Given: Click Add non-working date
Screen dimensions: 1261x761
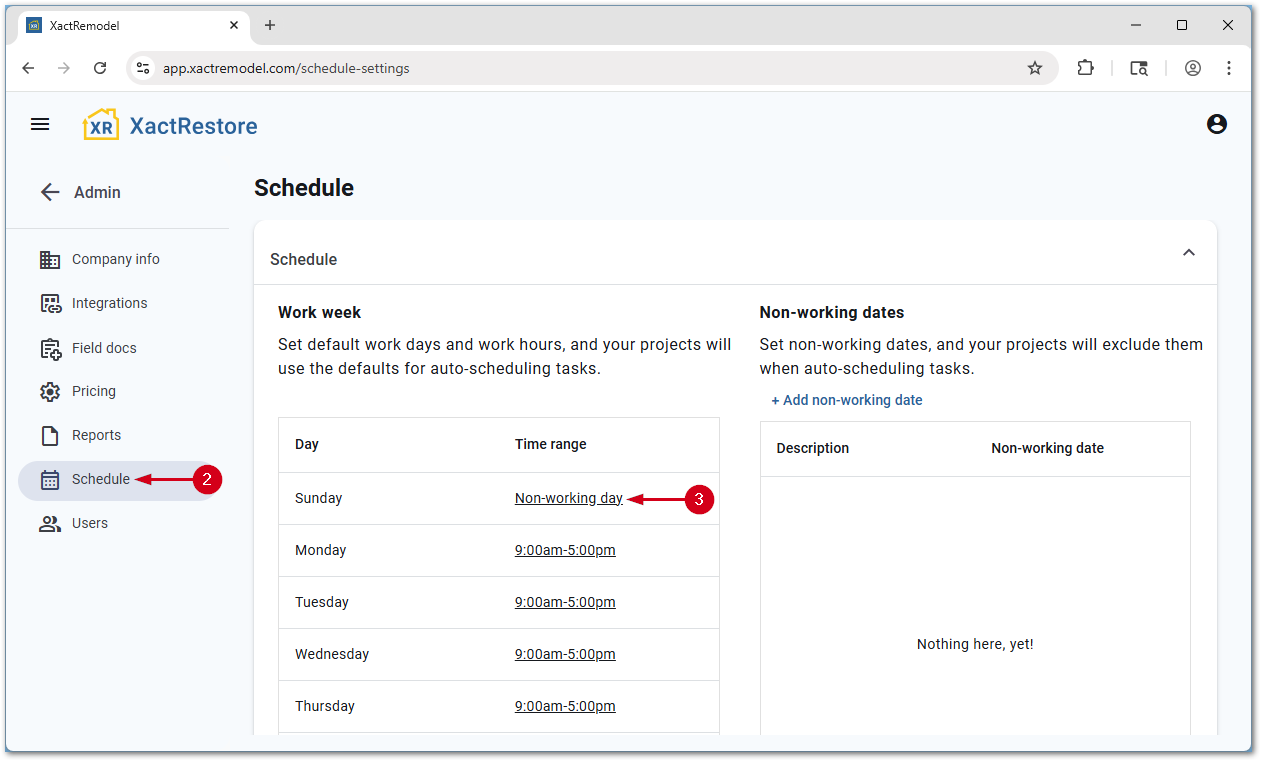Looking at the screenshot, I should (846, 400).
